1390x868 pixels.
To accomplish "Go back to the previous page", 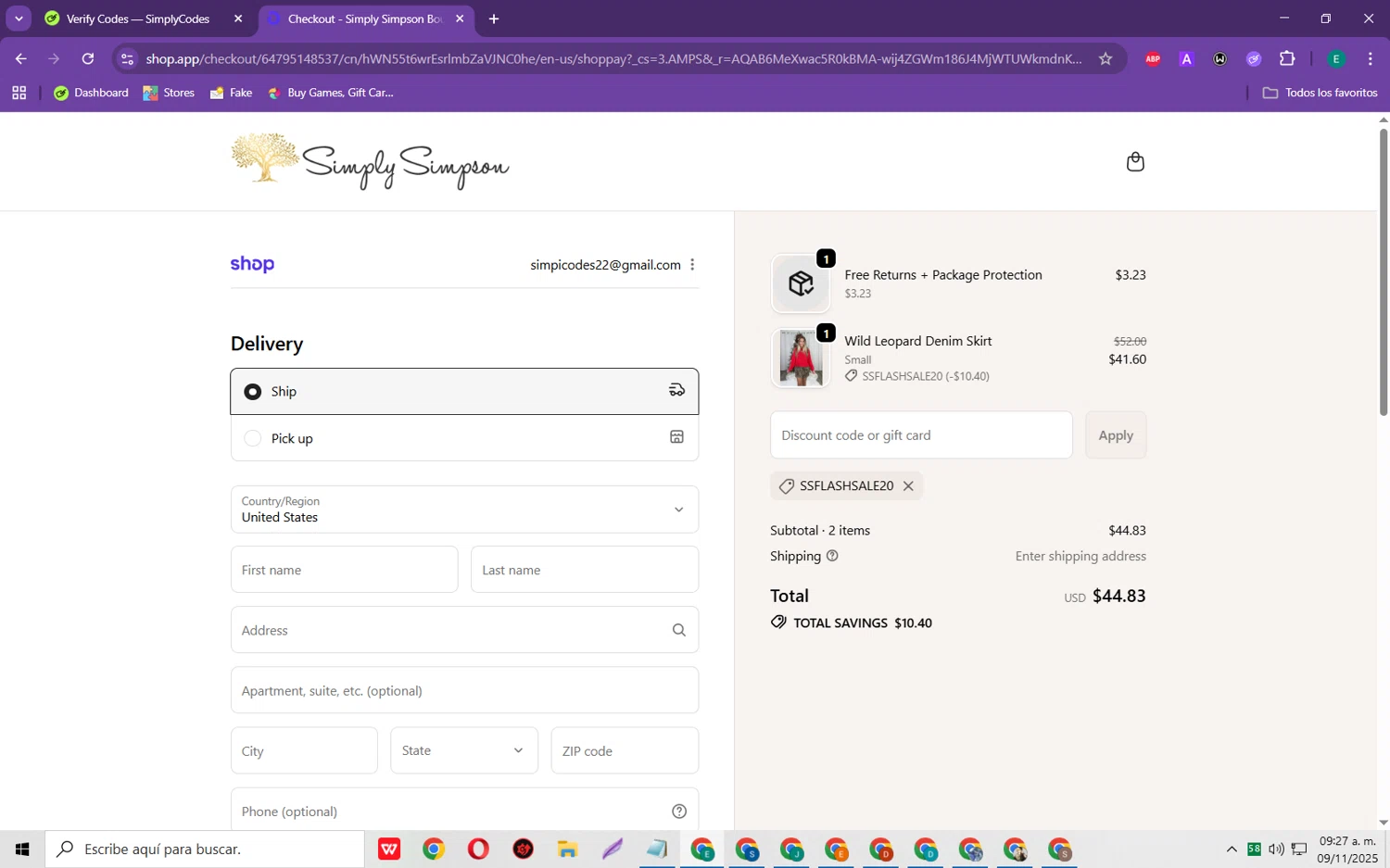I will click(20, 59).
